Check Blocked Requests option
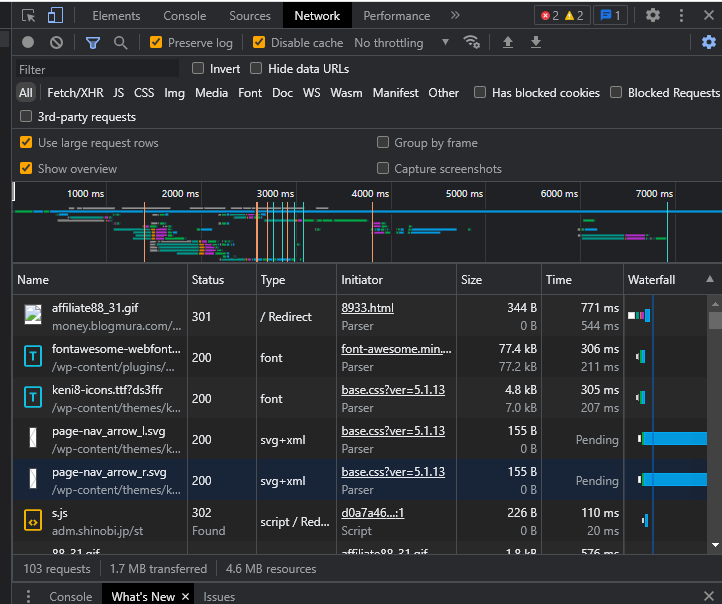Screen dimensions: 722x604 616,92
